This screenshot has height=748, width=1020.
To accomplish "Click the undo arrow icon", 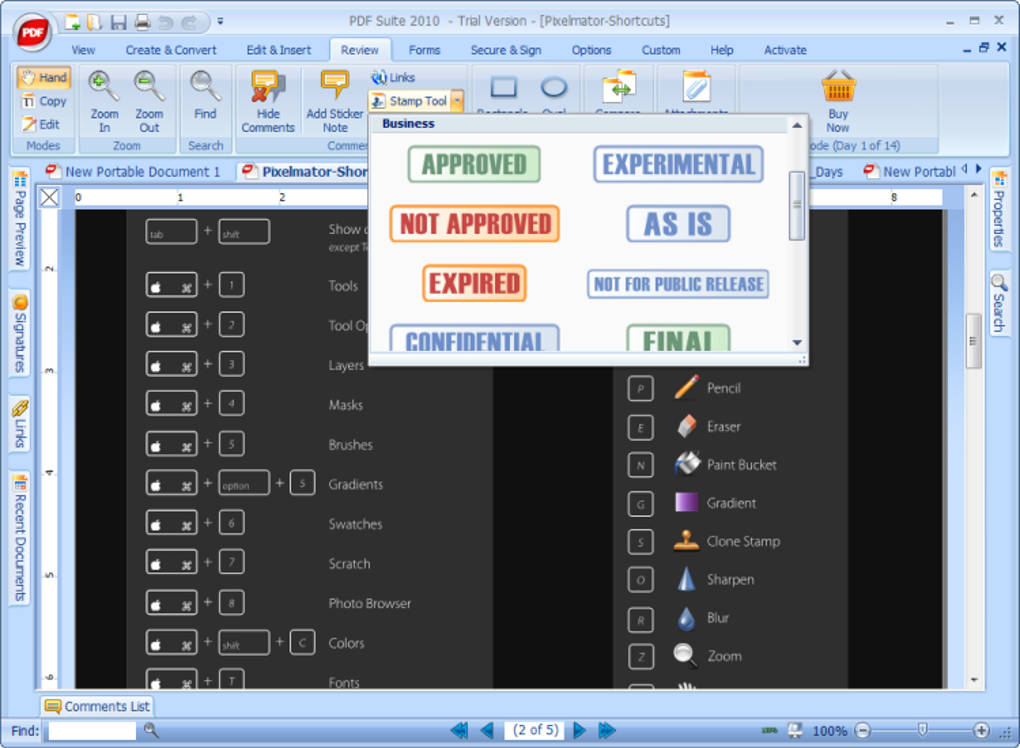I will pos(166,23).
